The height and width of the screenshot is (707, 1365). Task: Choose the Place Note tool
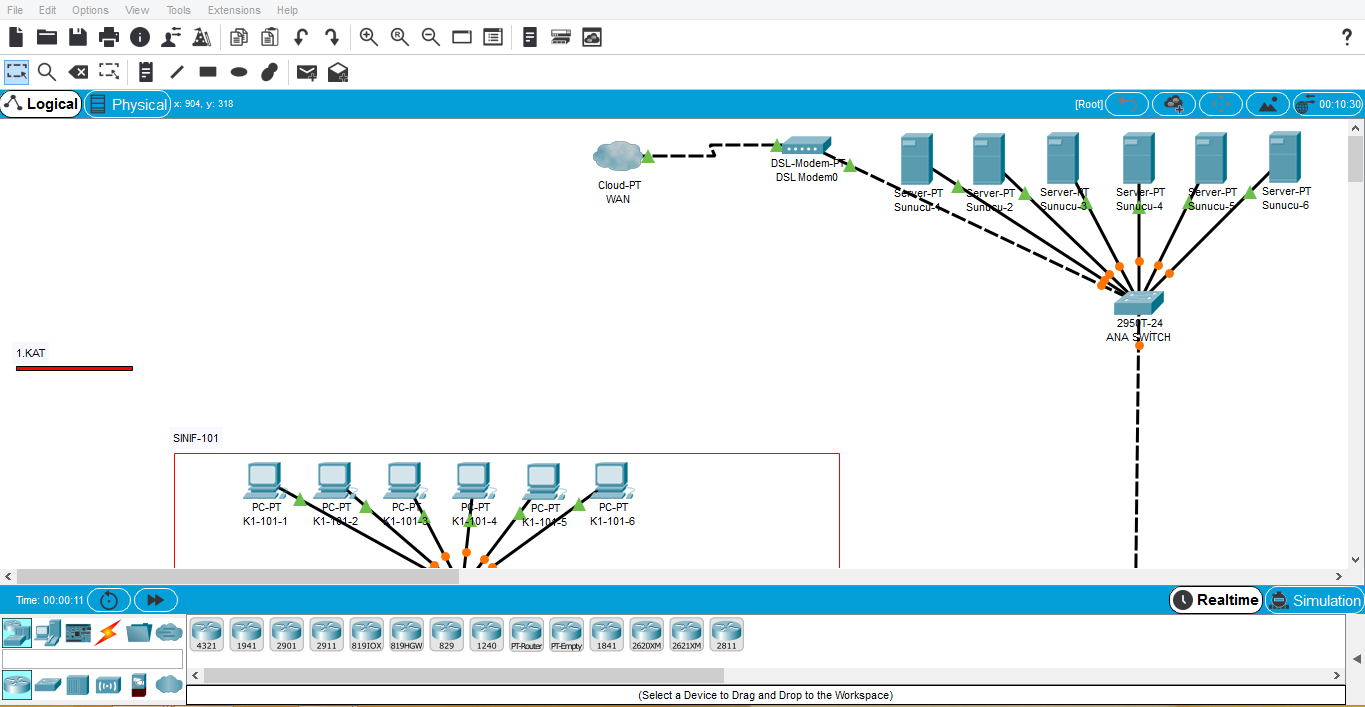click(146, 72)
